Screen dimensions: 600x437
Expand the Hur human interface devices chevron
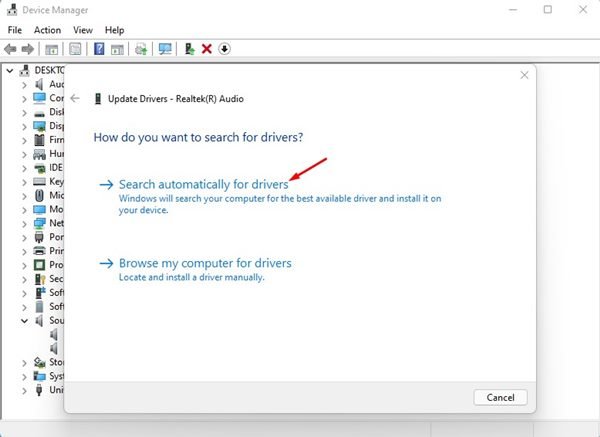click(24, 155)
